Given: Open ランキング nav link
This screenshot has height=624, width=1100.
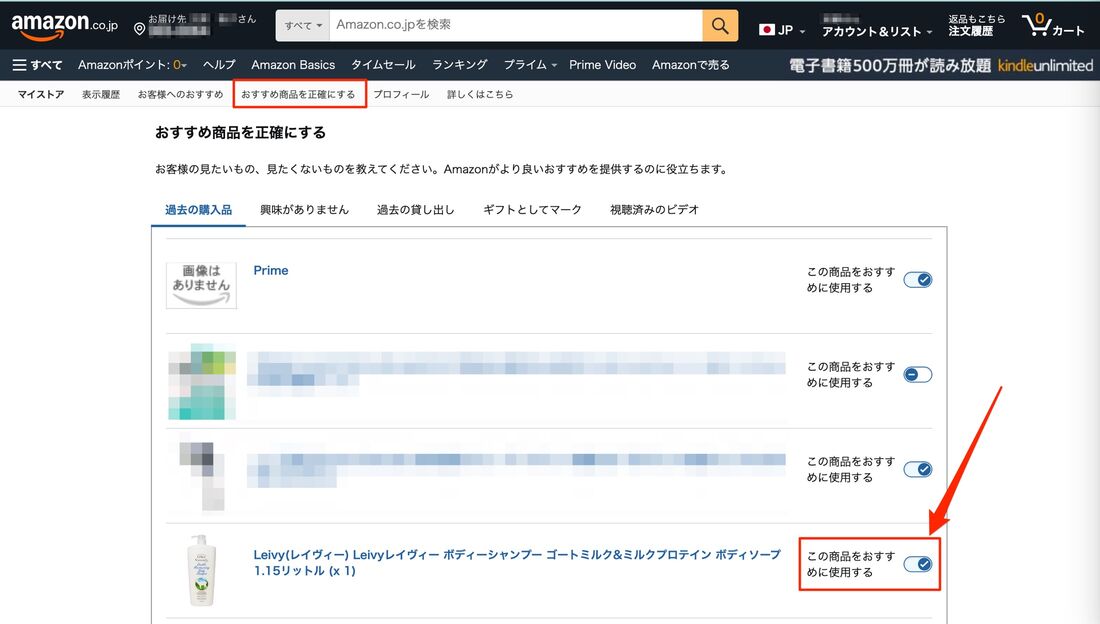Looking at the screenshot, I should [460, 65].
